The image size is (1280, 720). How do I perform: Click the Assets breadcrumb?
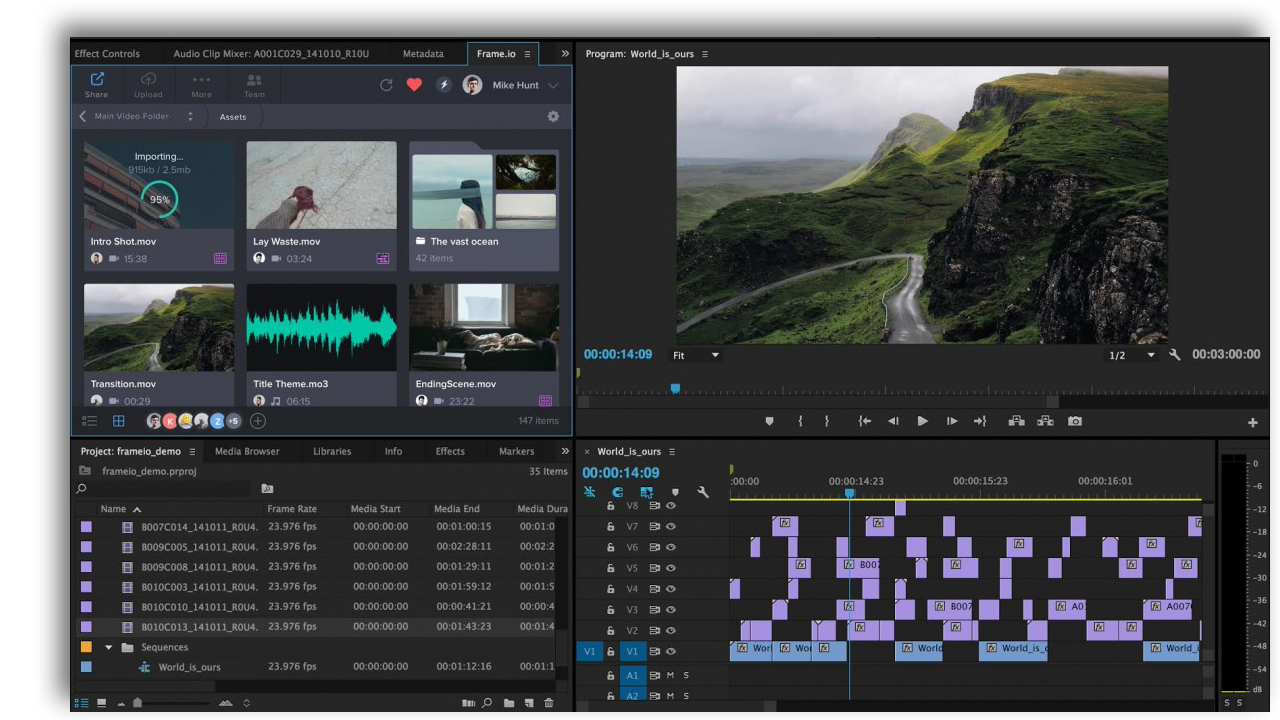click(x=233, y=117)
